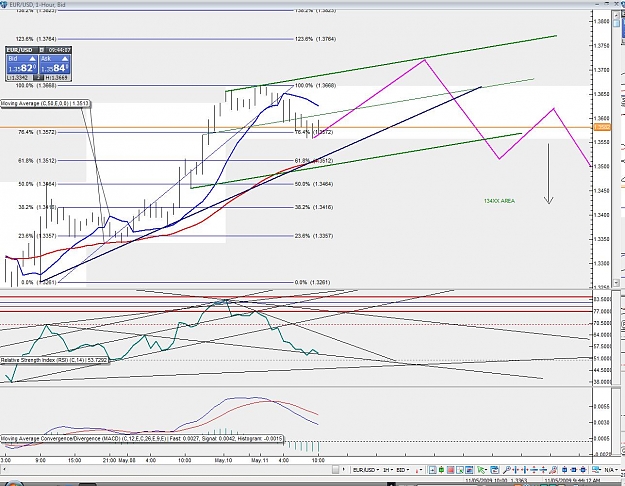Image resolution: width=625 pixels, height=486 pixels.
Task: Click the Ask price button in rate widget
Action: [x=55, y=64]
